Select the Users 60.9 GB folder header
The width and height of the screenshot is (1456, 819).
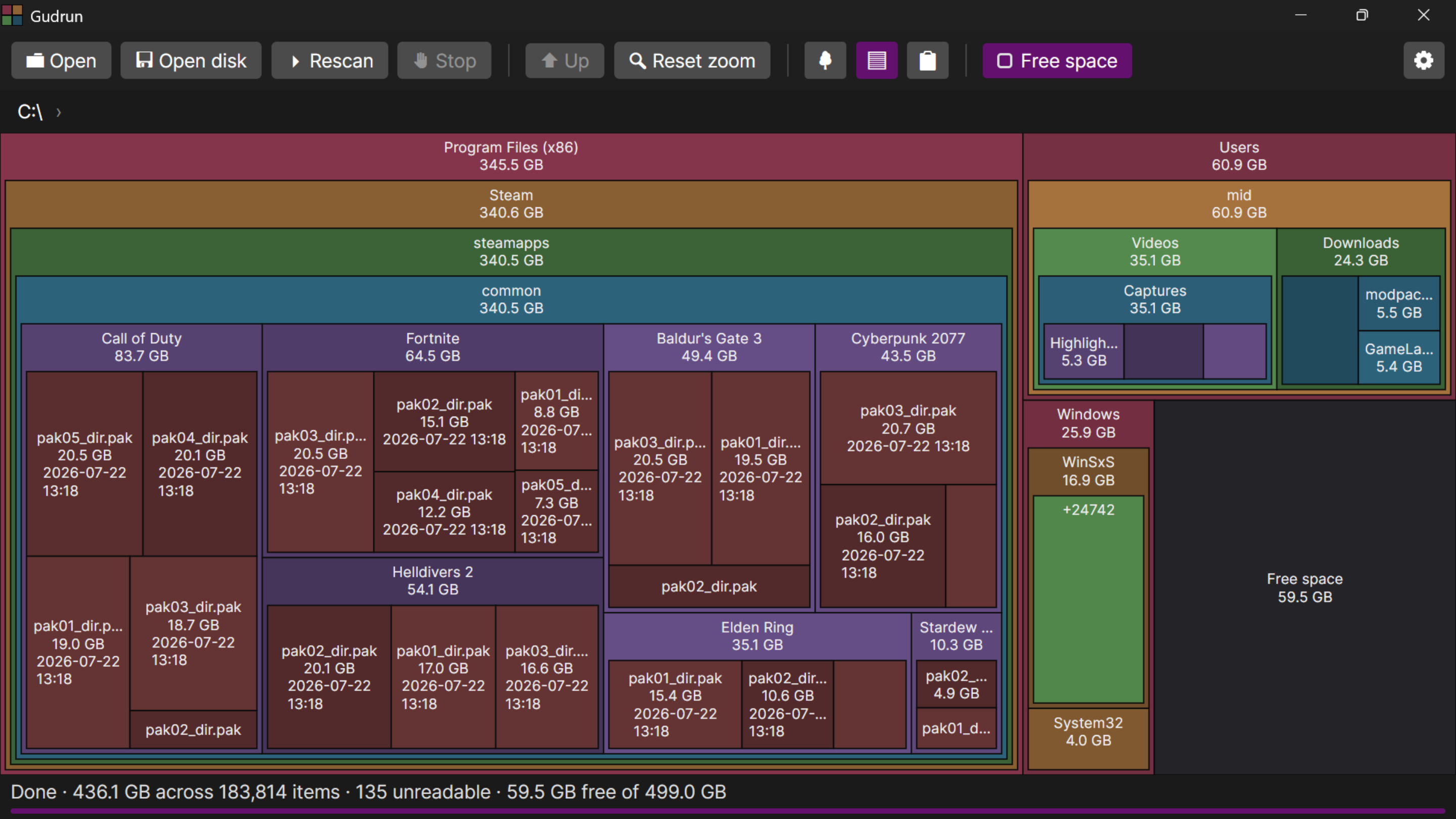pos(1239,156)
